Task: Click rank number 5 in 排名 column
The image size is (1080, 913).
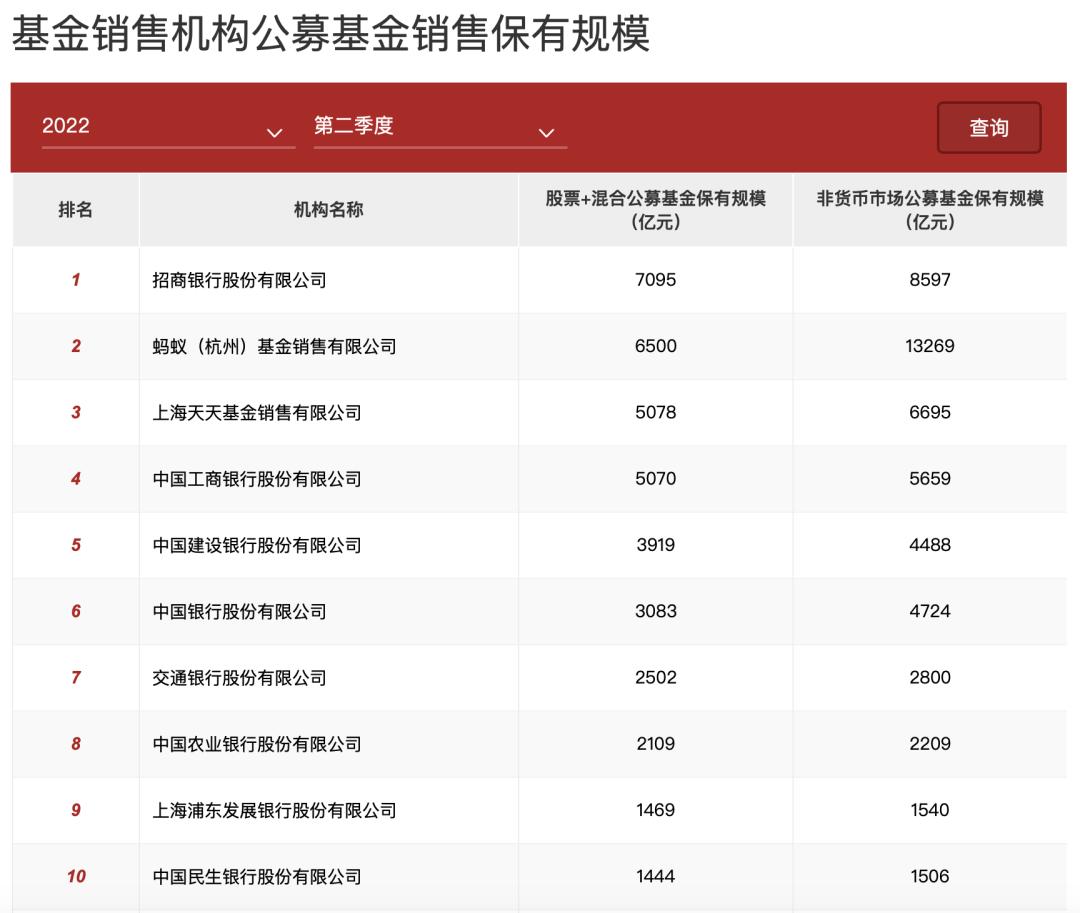Action: click(76, 545)
